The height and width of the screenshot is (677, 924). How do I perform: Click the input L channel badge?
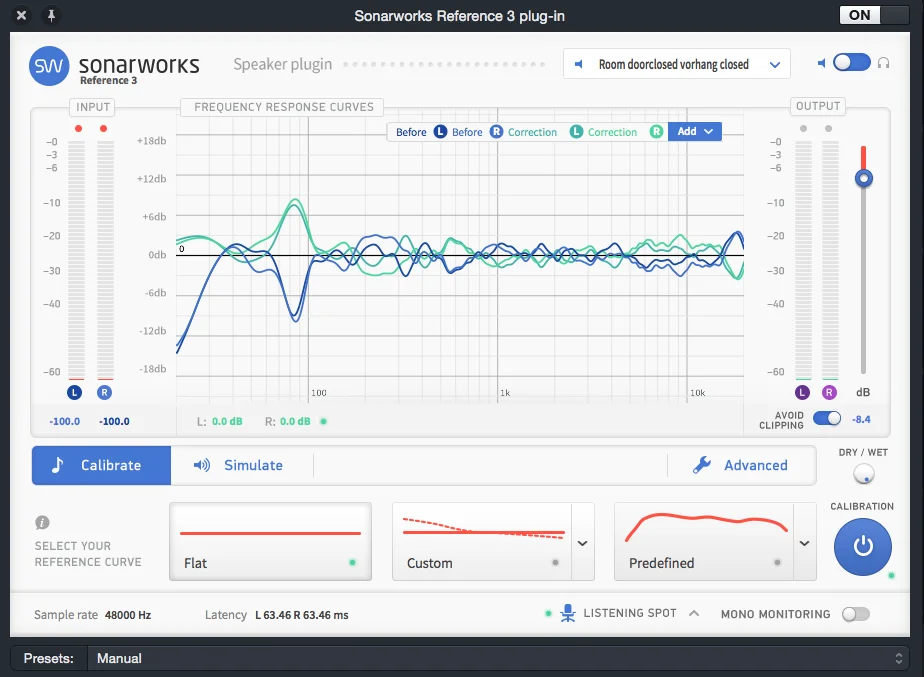click(74, 392)
